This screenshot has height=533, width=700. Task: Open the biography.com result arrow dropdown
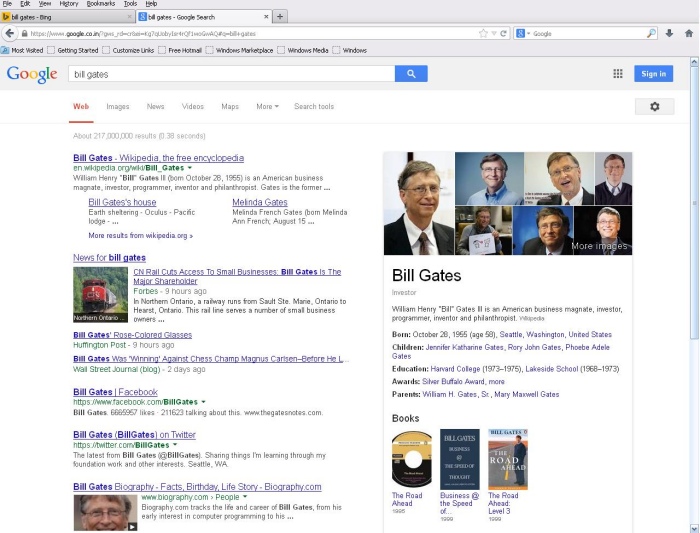pyautogui.click(x=245, y=497)
